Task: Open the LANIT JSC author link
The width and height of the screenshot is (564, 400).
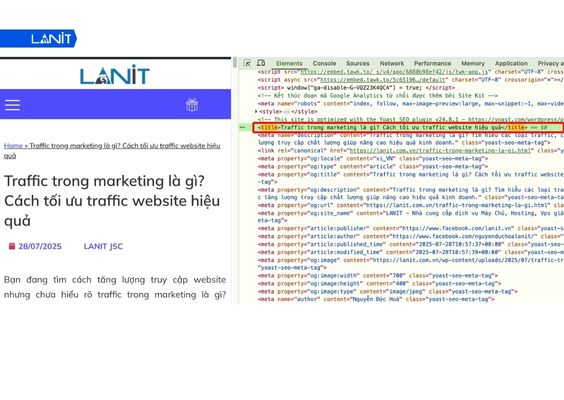Action: [103, 246]
